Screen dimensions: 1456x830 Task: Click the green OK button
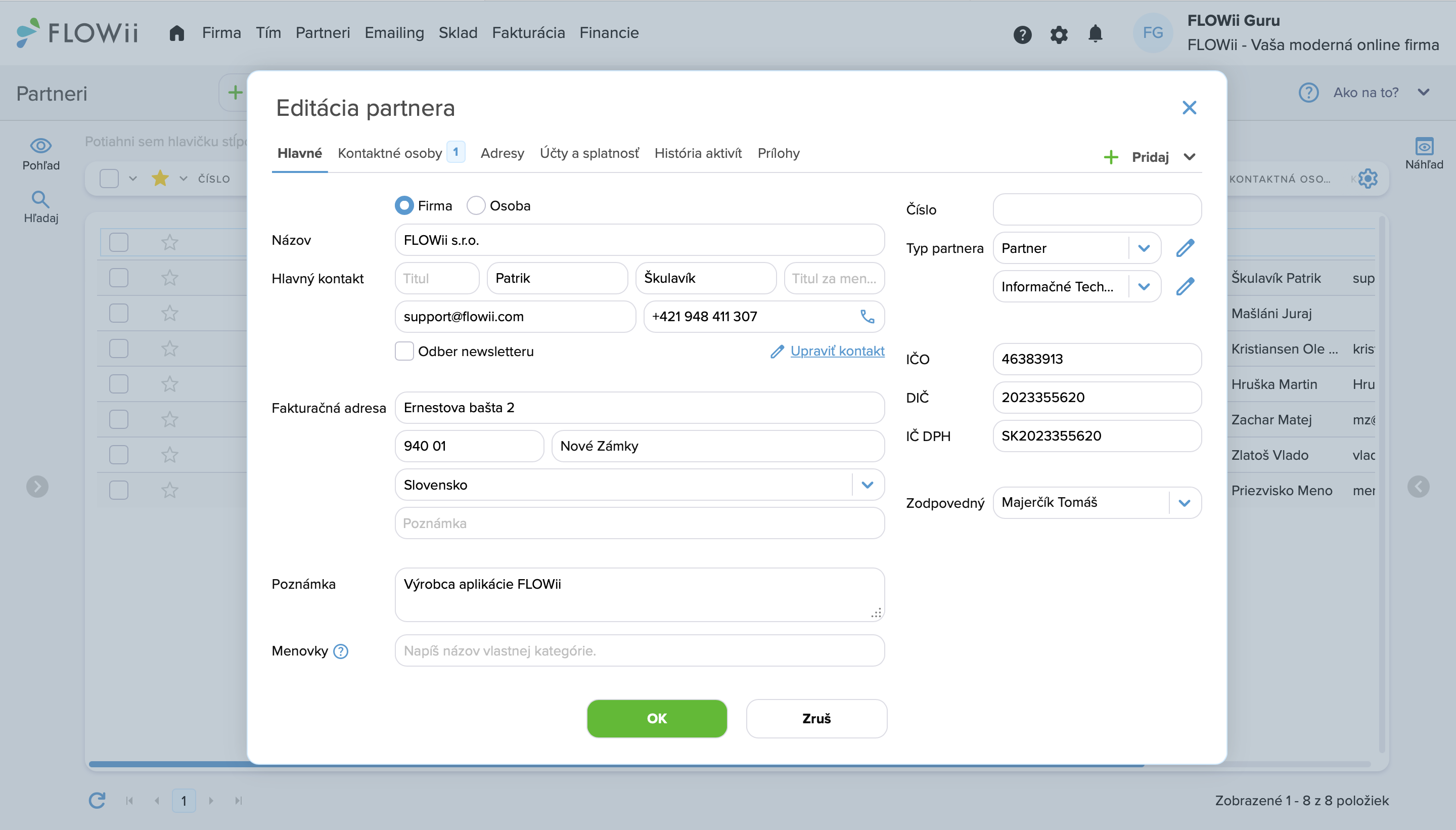[x=657, y=718]
